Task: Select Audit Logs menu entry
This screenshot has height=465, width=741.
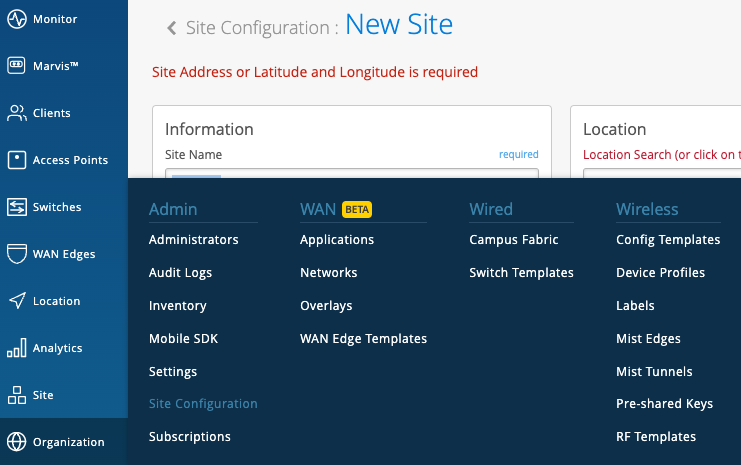Action: 180,273
